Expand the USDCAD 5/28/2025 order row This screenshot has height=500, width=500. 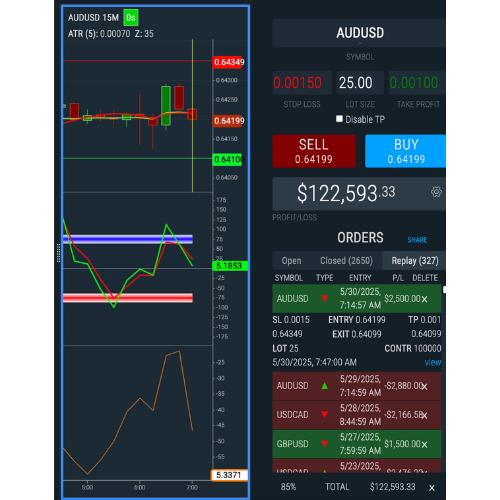tap(357, 415)
